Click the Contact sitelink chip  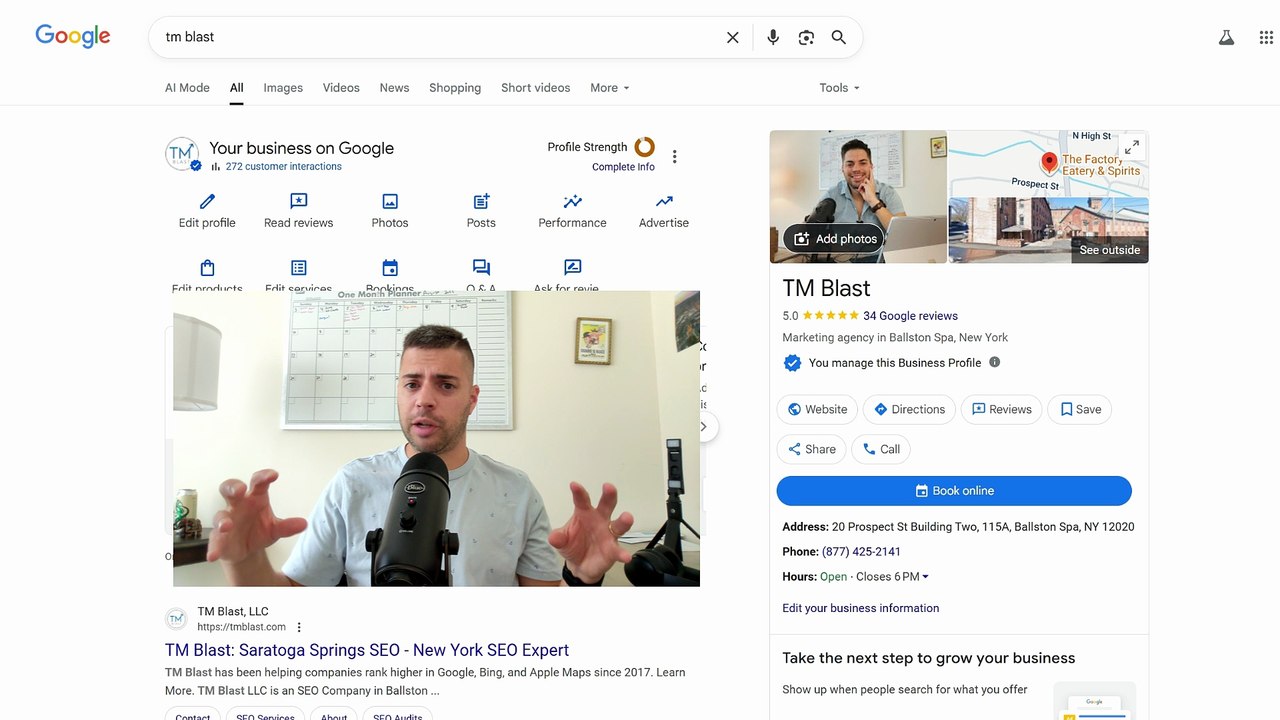point(193,714)
